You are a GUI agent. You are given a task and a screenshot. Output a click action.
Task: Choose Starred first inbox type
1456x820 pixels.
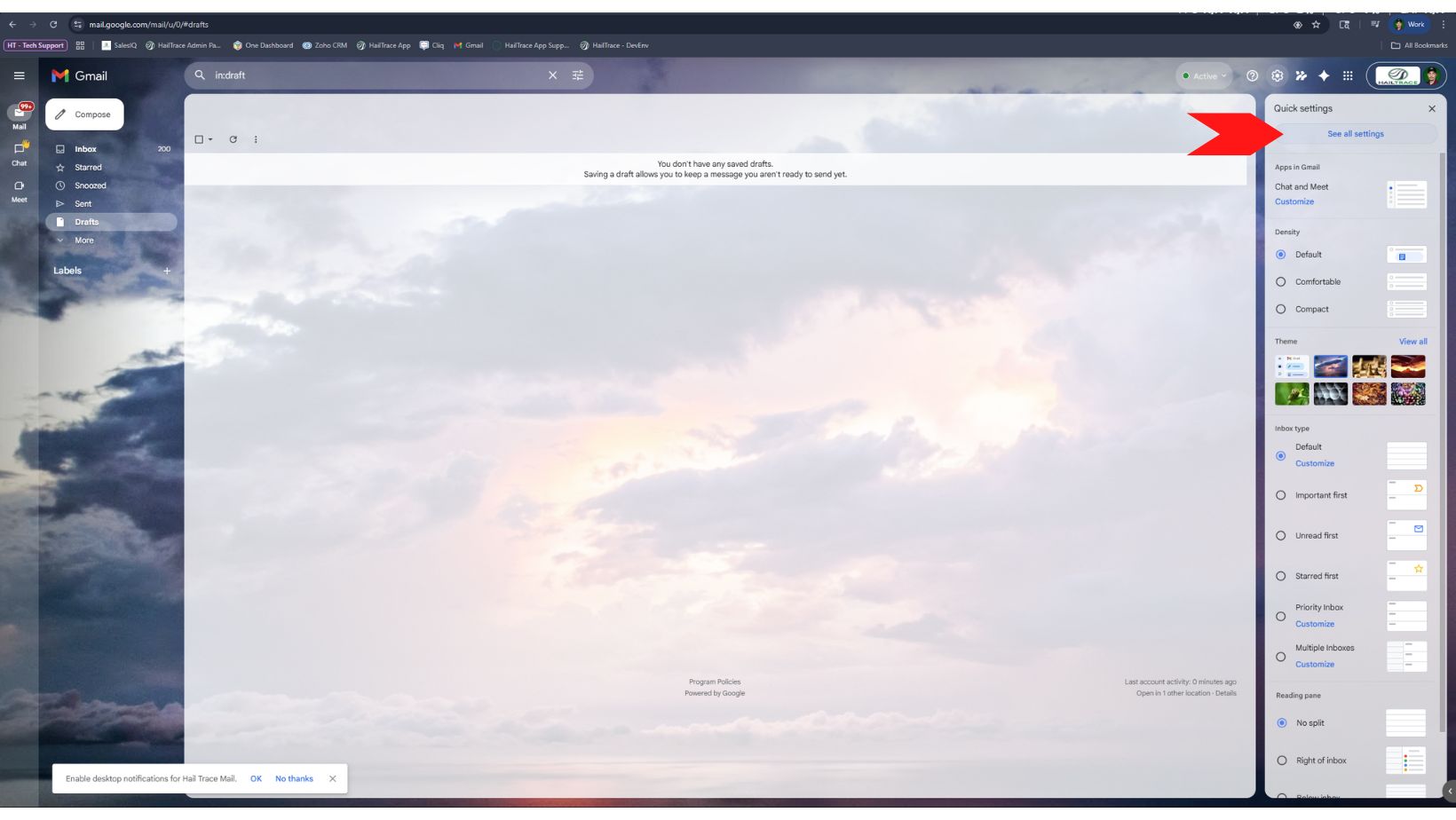point(1280,576)
